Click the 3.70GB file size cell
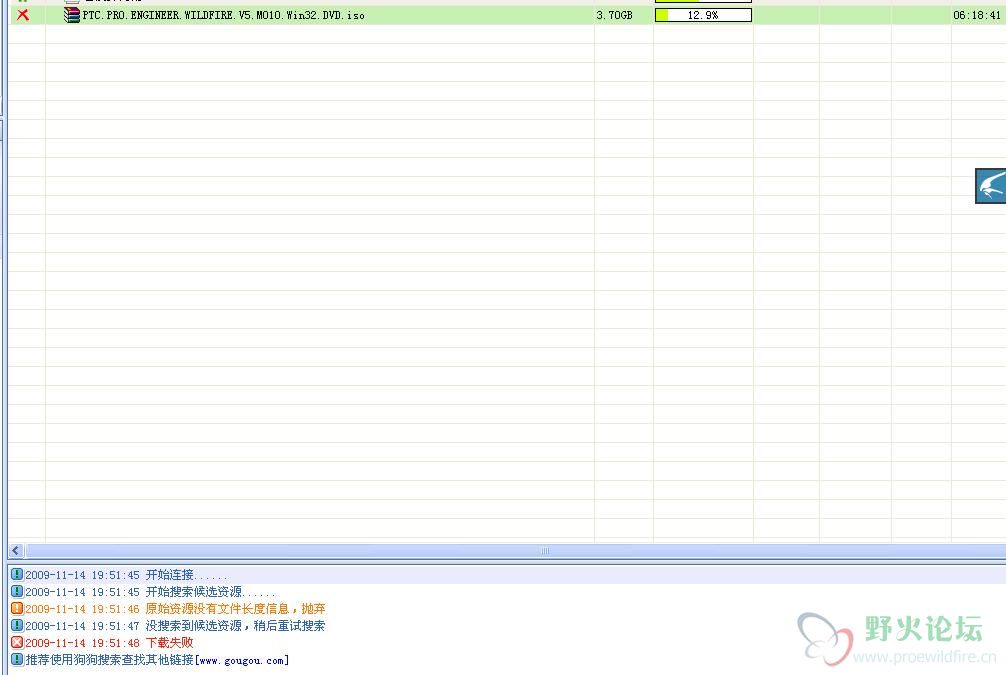 (x=614, y=15)
